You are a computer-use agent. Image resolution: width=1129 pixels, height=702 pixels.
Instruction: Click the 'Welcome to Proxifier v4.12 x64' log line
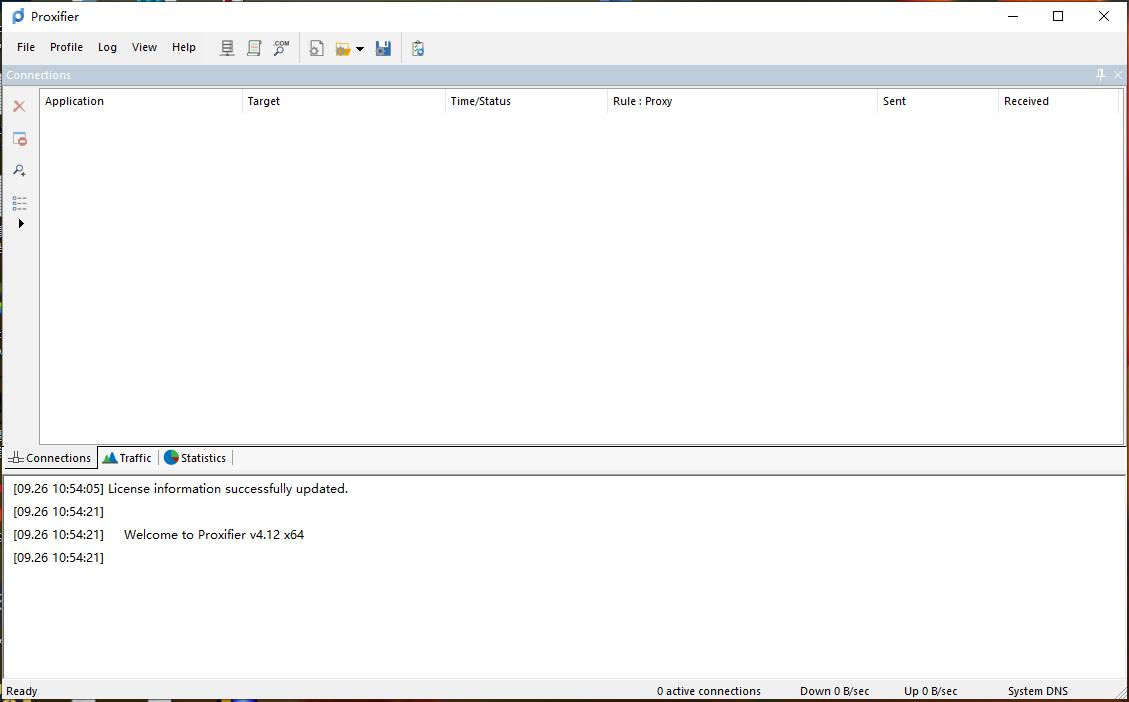coord(158,535)
